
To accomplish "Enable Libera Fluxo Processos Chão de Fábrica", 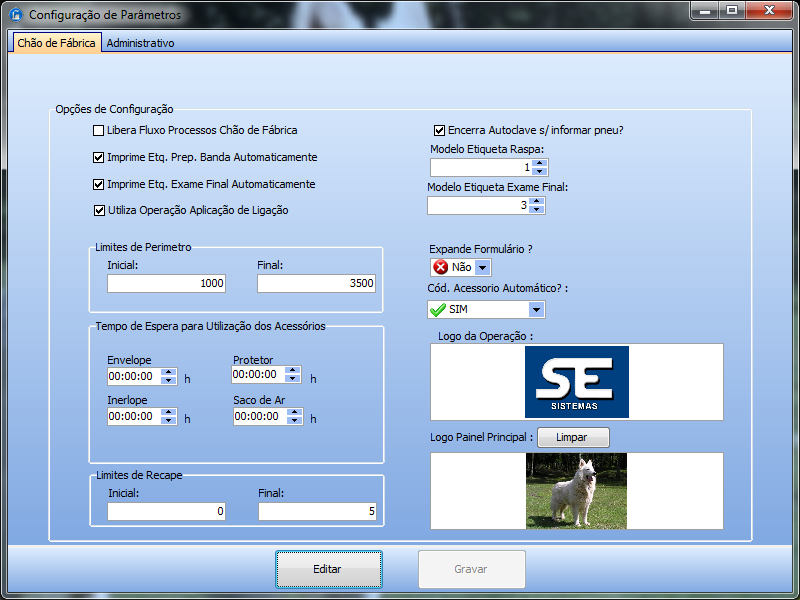I will (x=99, y=130).
